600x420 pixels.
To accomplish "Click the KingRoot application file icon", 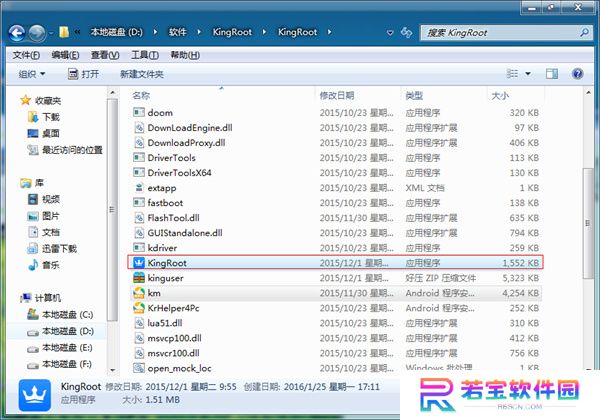I will [139, 263].
